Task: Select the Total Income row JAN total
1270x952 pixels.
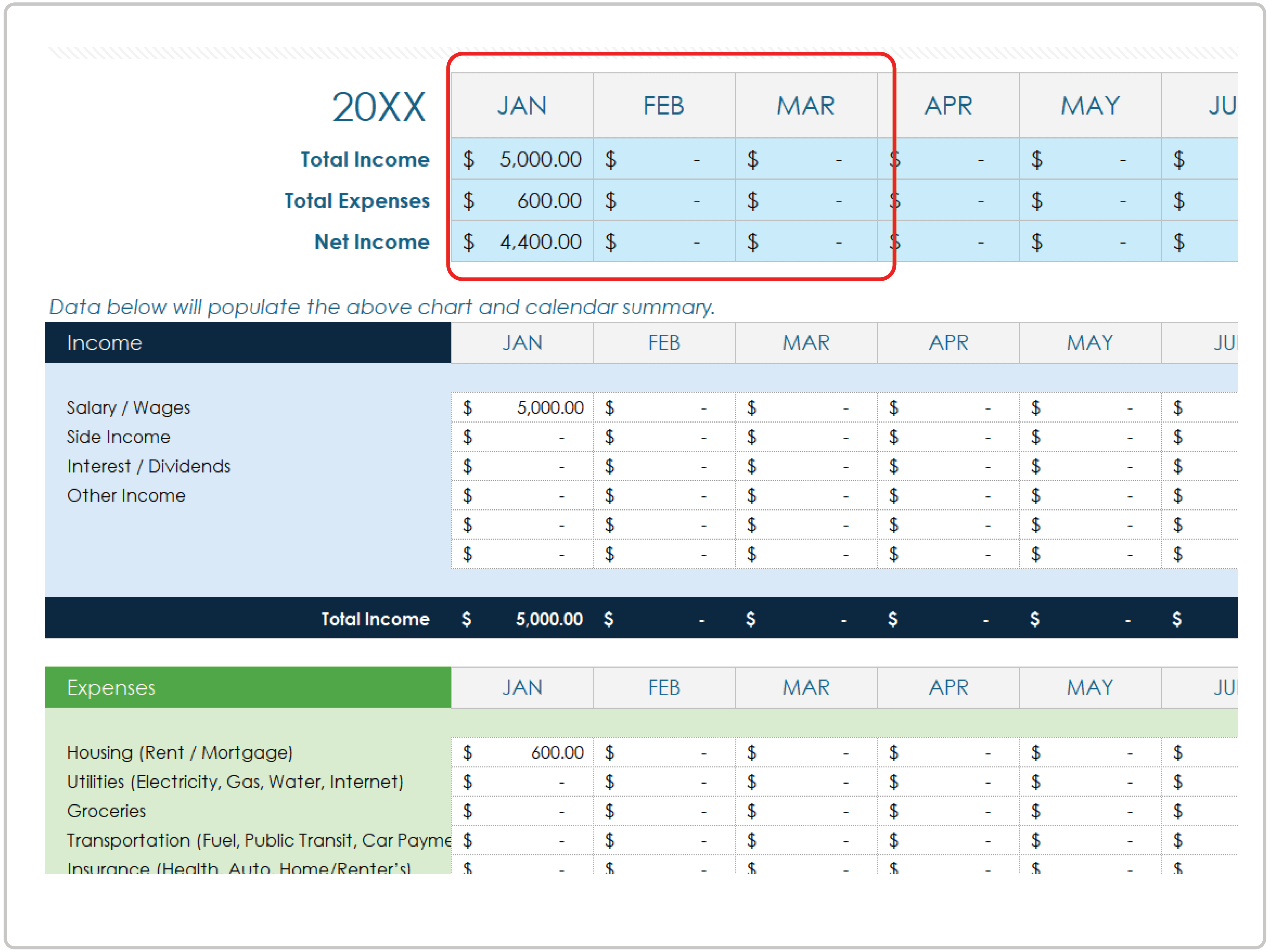Action: 521,619
